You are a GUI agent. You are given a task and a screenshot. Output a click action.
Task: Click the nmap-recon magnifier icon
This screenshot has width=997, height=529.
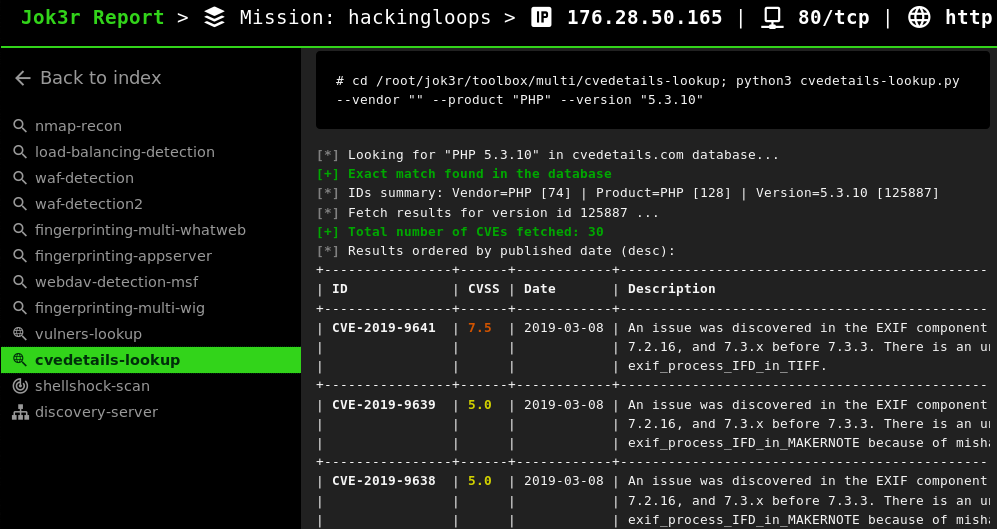click(x=20, y=126)
